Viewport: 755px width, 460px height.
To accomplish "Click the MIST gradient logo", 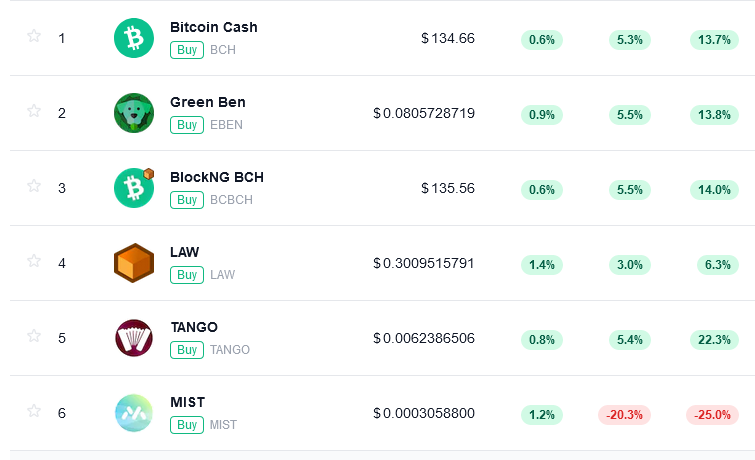I will [x=134, y=413].
